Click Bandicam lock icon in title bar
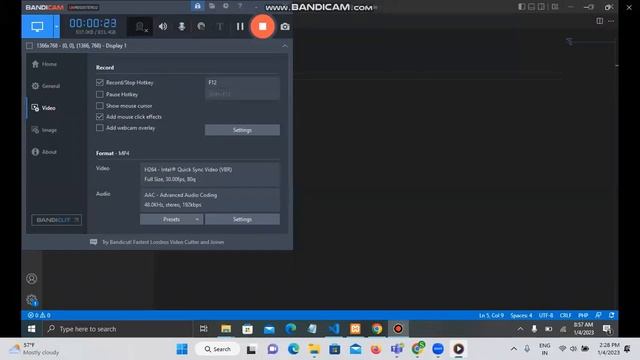 click(198, 6)
